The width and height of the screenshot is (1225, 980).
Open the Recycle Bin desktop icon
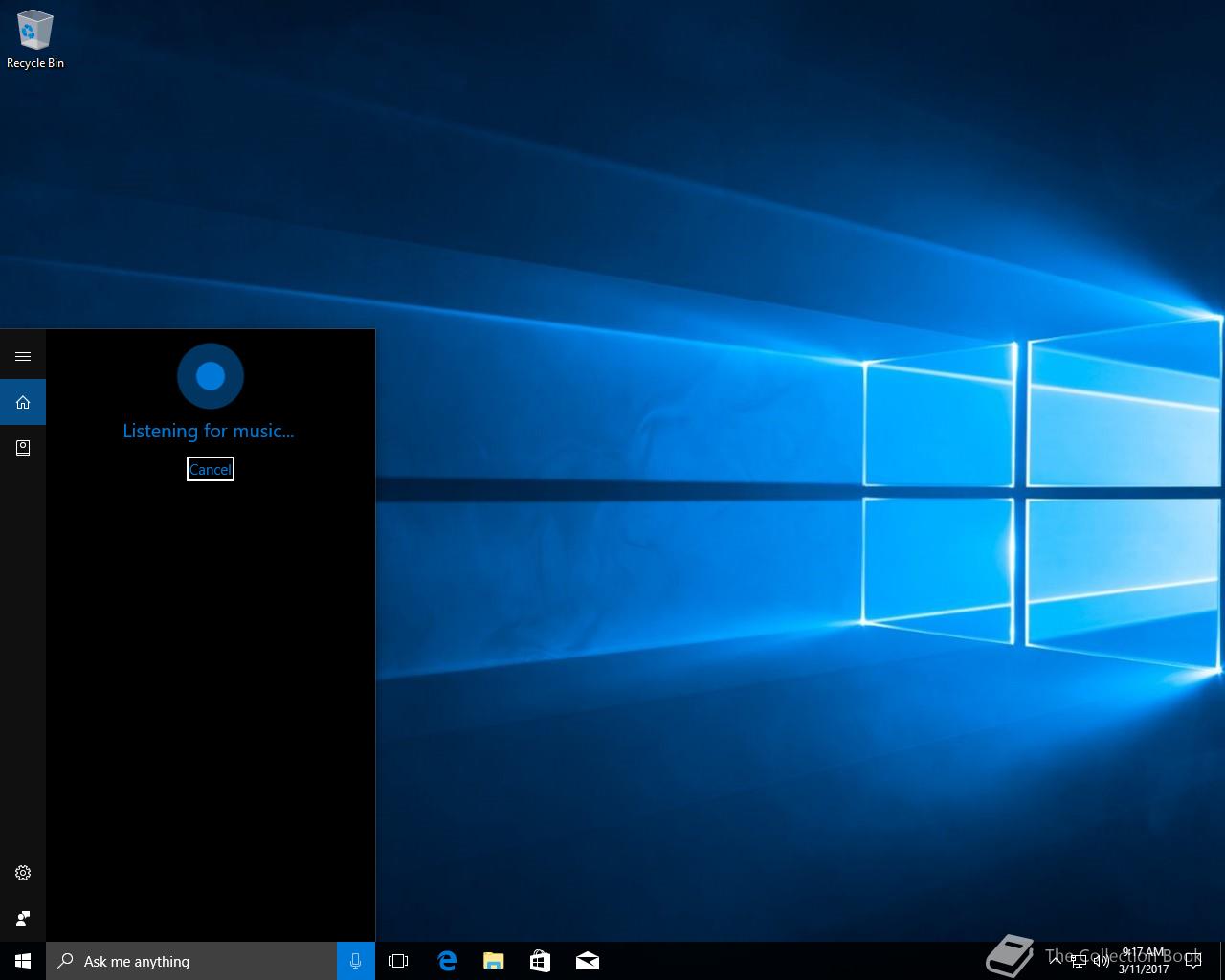35,39
